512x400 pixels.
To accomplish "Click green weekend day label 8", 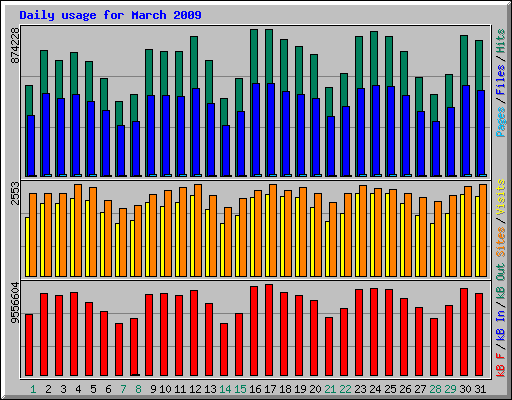I will point(138,389).
